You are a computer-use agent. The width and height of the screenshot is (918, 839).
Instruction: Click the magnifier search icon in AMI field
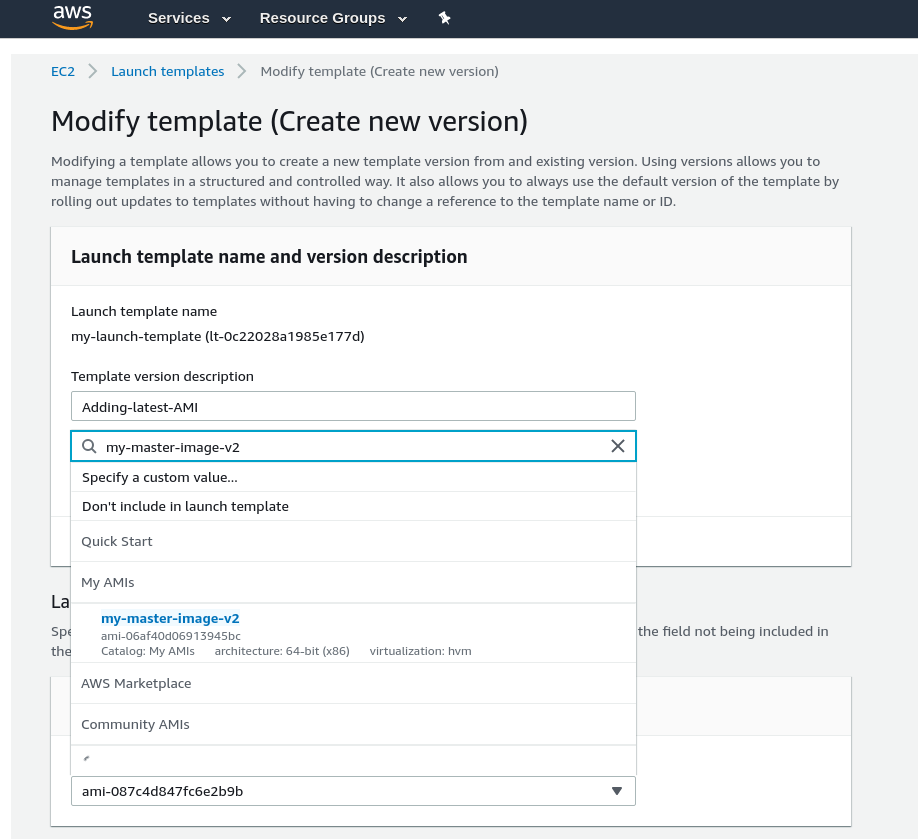click(89, 447)
